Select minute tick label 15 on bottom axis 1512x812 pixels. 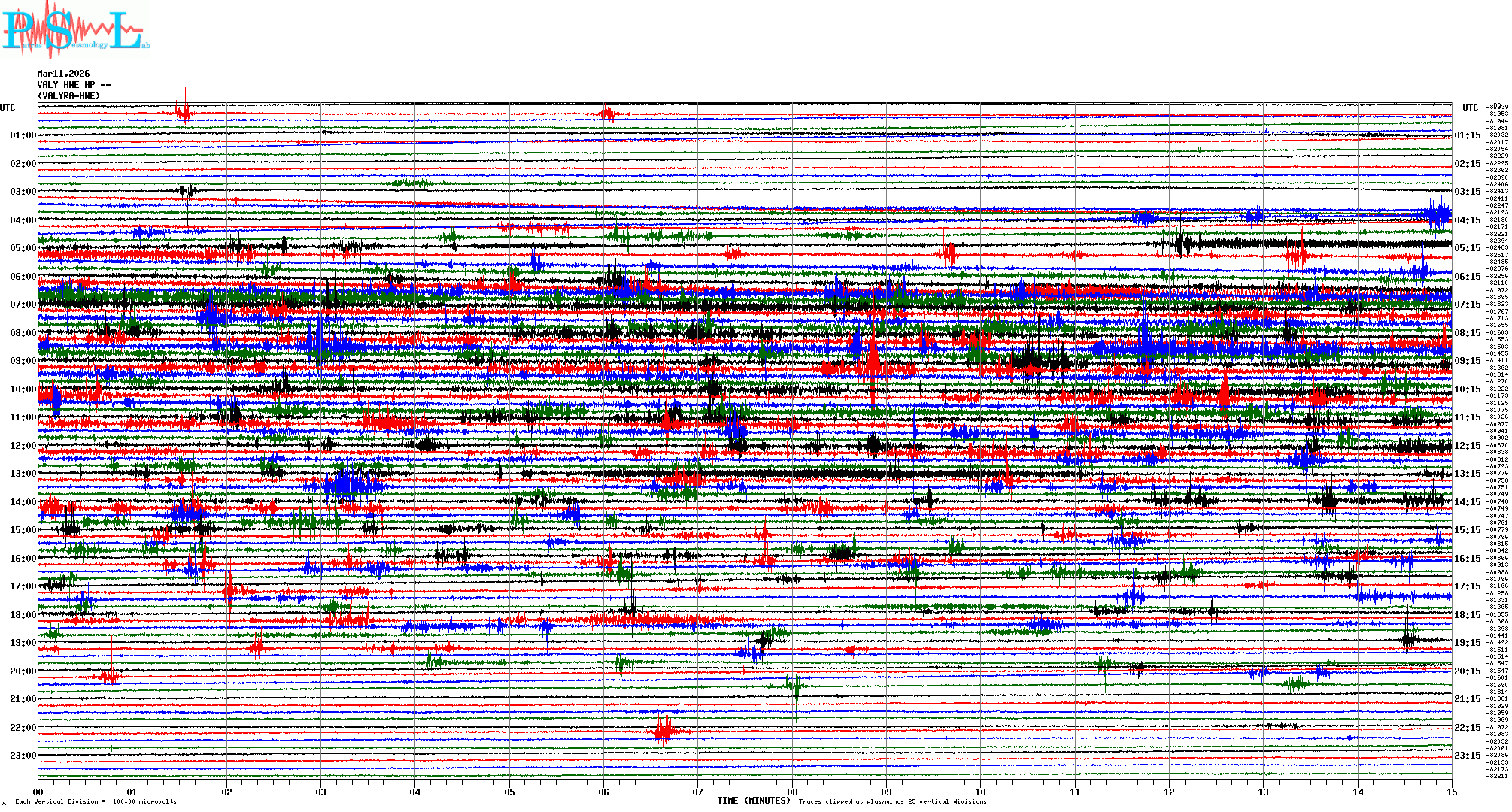[x=1452, y=792]
